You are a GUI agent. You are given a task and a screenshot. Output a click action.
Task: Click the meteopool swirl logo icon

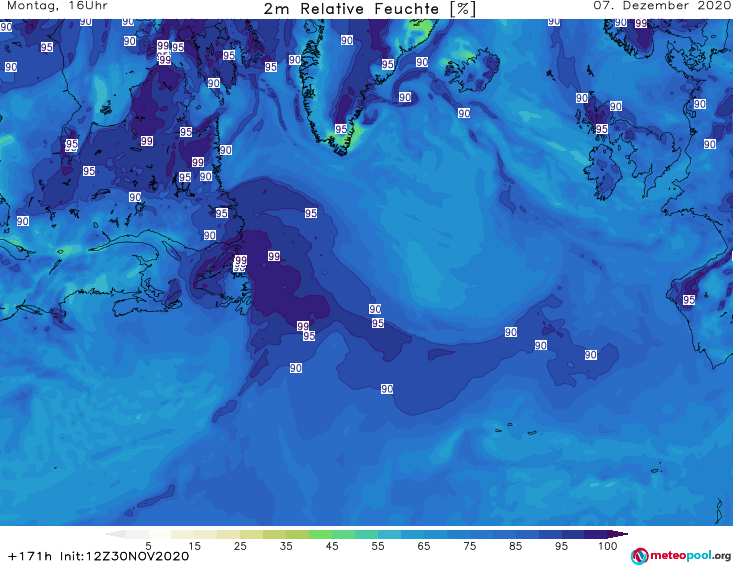click(639, 556)
